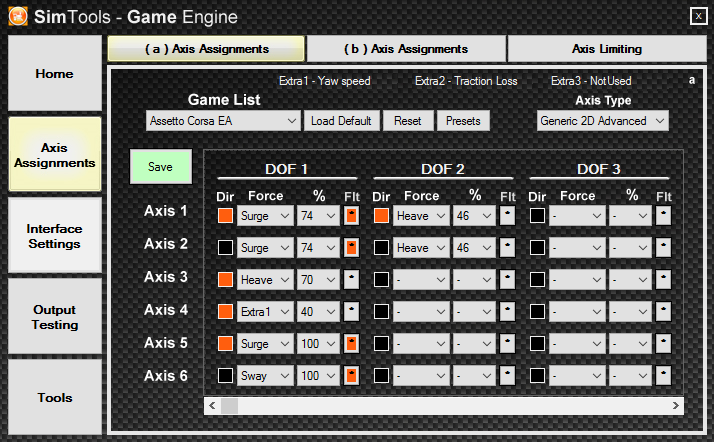Open Axis 1 DOF 1 Surge force dropdown
The width and height of the screenshot is (714, 442).
(265, 216)
